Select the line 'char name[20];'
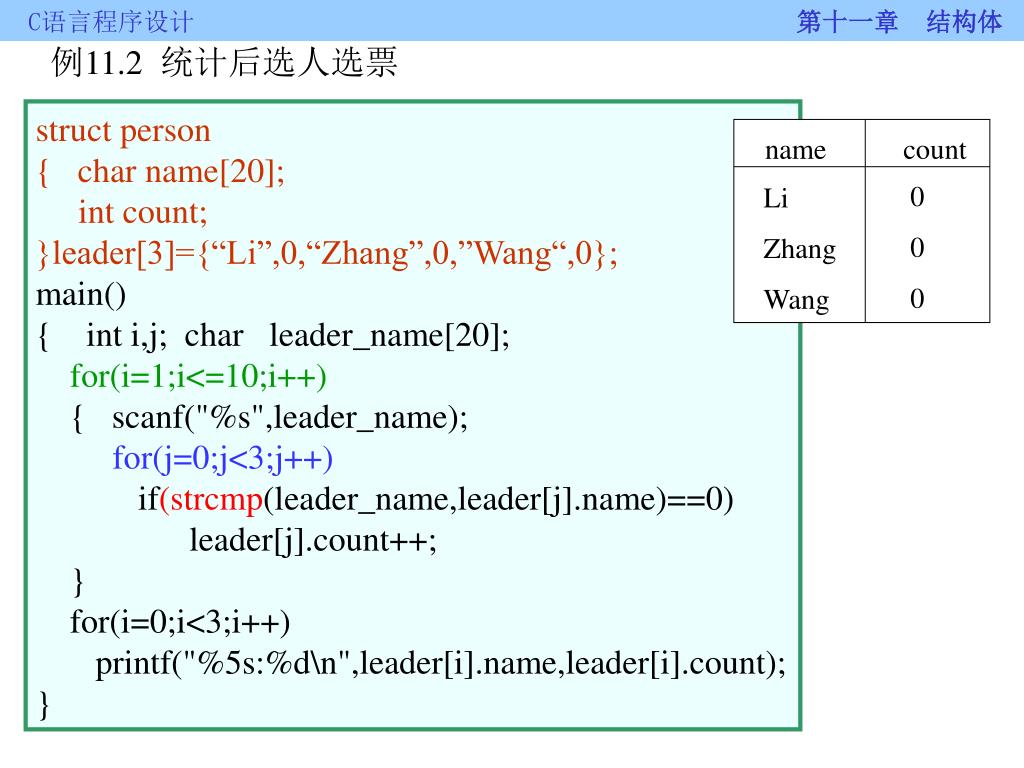The height and width of the screenshot is (768, 1024). point(181,172)
